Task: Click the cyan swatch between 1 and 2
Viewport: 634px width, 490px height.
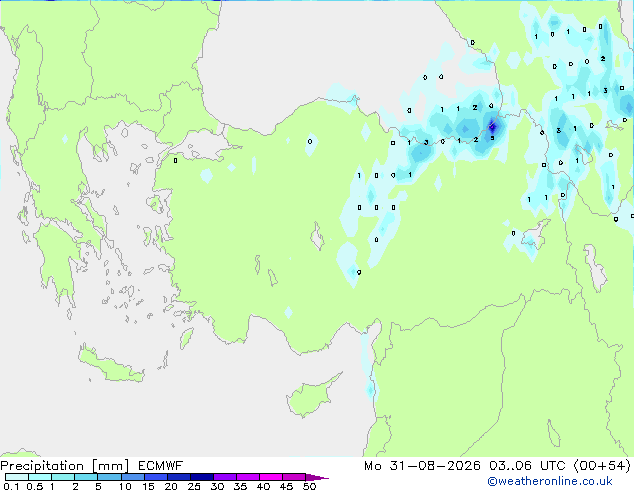Action: 63,477
